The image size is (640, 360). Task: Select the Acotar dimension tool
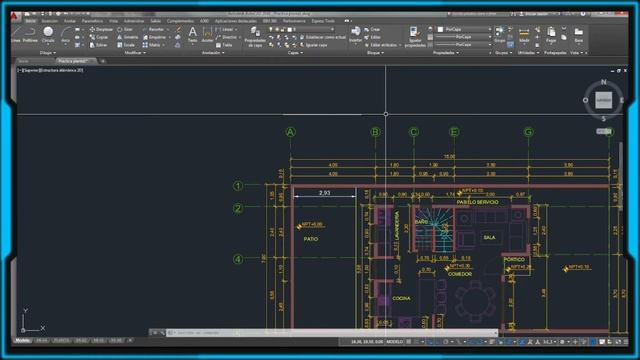[x=207, y=35]
